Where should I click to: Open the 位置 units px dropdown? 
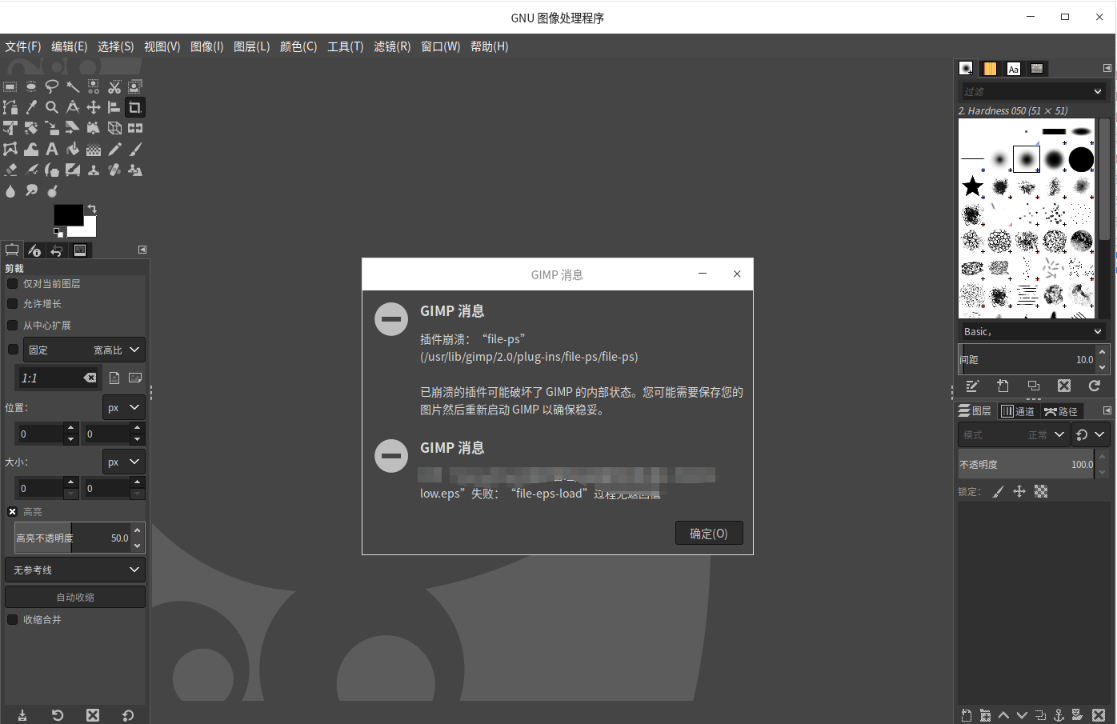[122, 407]
